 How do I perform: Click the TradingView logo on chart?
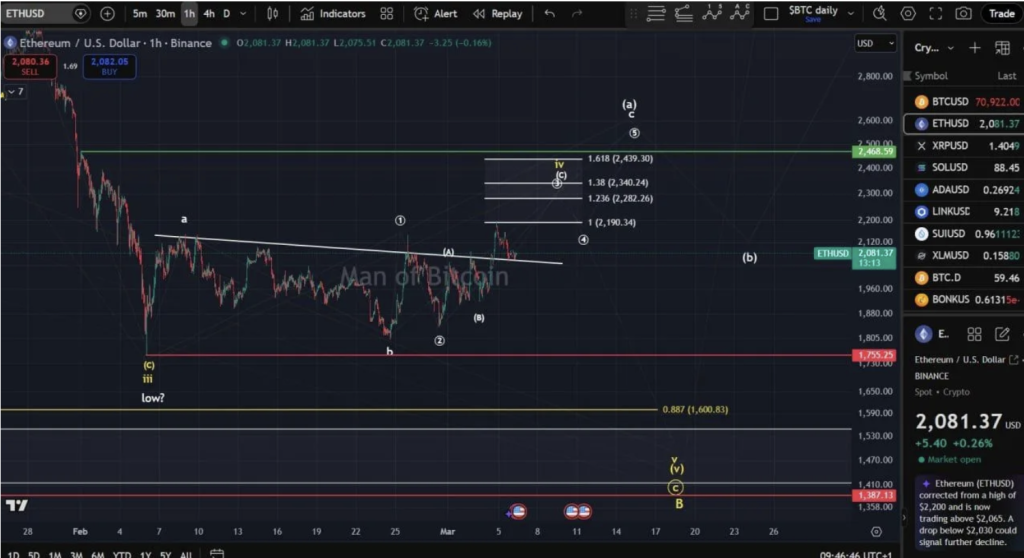click(17, 505)
